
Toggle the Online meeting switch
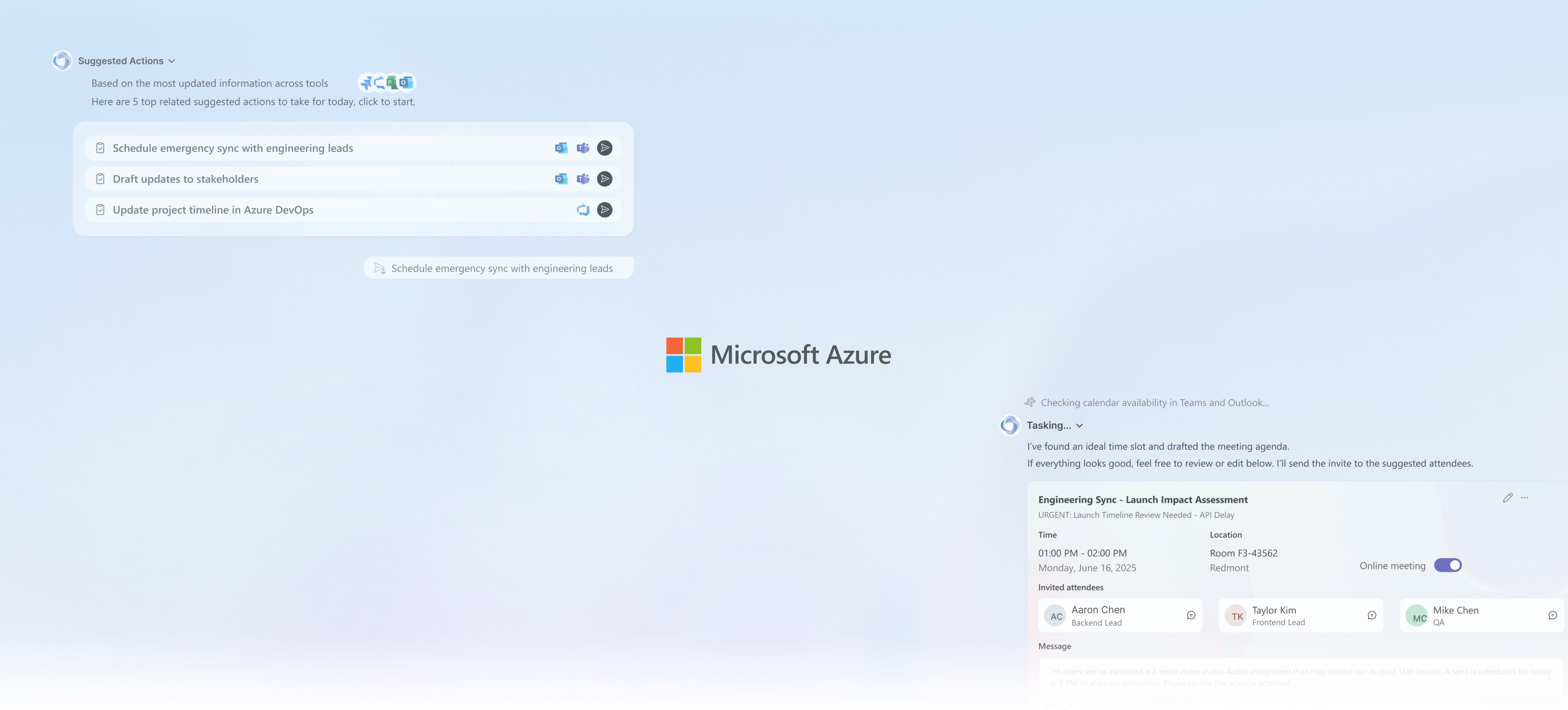(1447, 566)
